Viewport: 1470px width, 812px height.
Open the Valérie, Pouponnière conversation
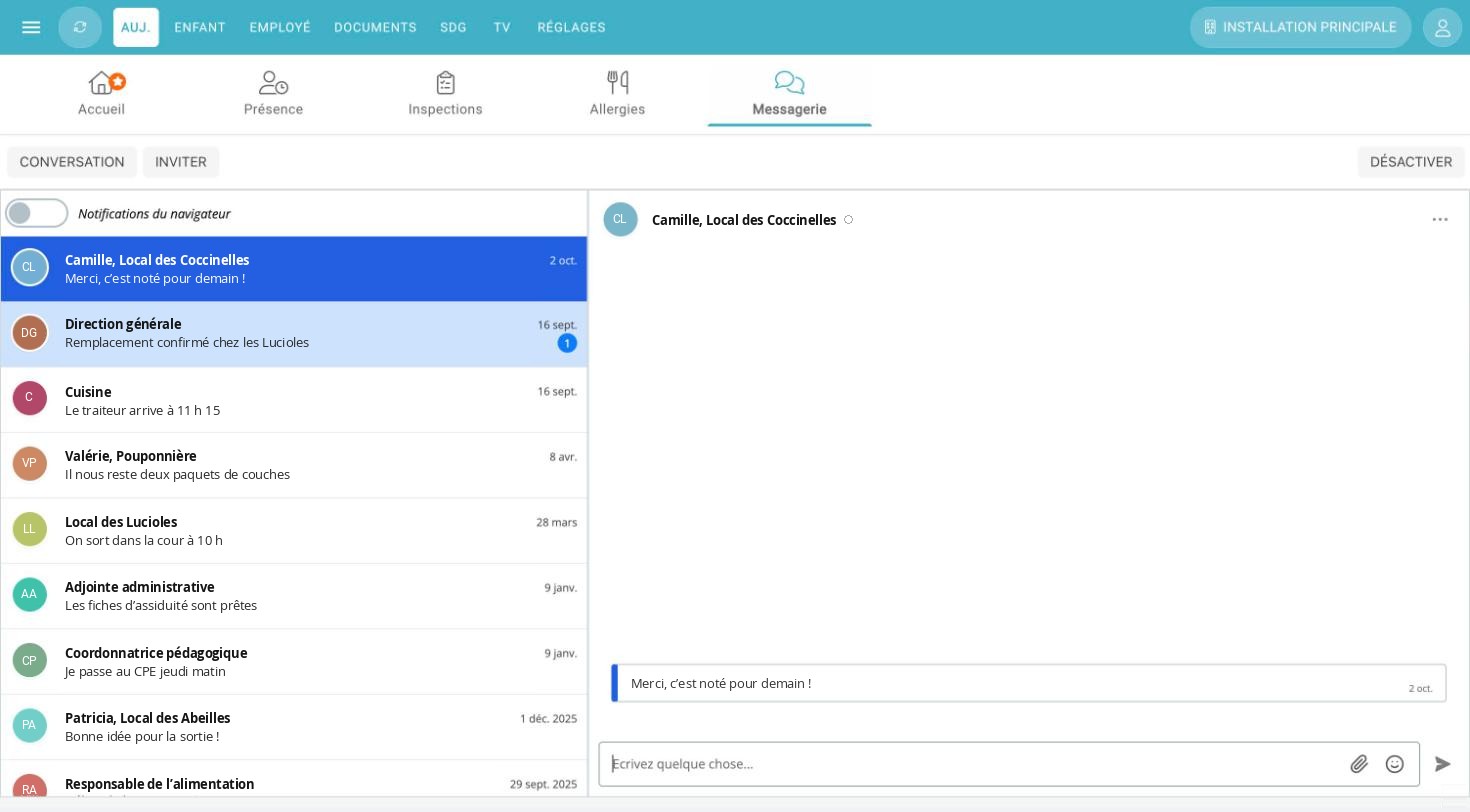point(294,465)
